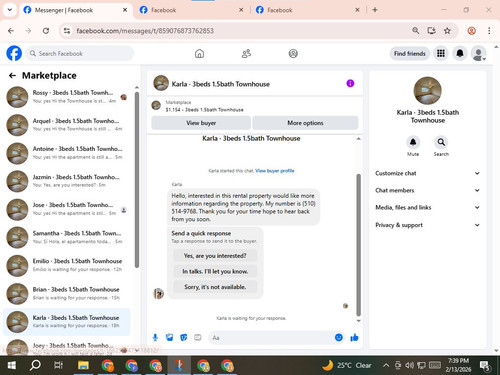The image size is (500, 375).
Task: Open the account profile avatar menu
Action: (478, 53)
